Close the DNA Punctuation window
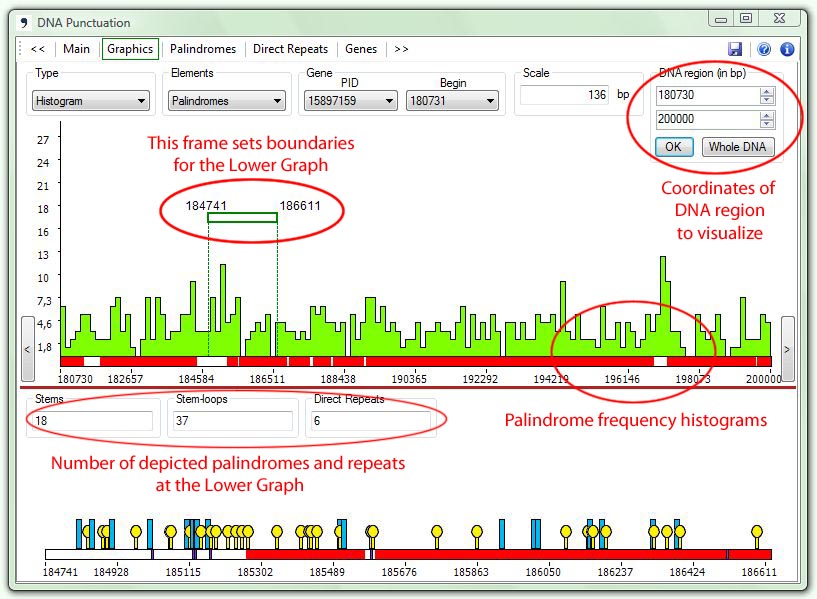 point(779,18)
